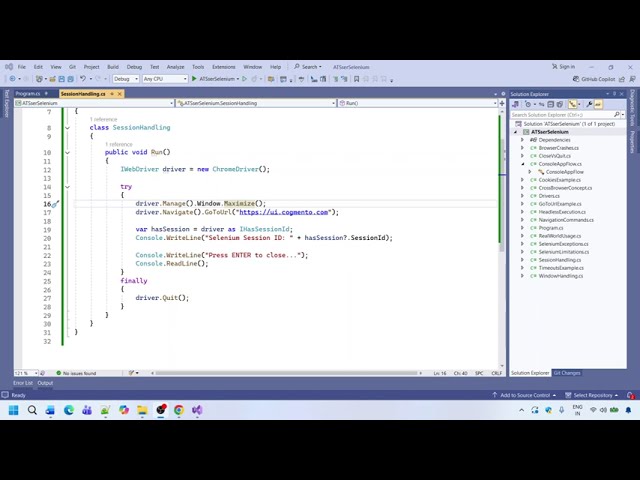Viewport: 640px width, 480px height.
Task: Click the Show All Files icon in Solution Explorer
Action: pos(560,104)
